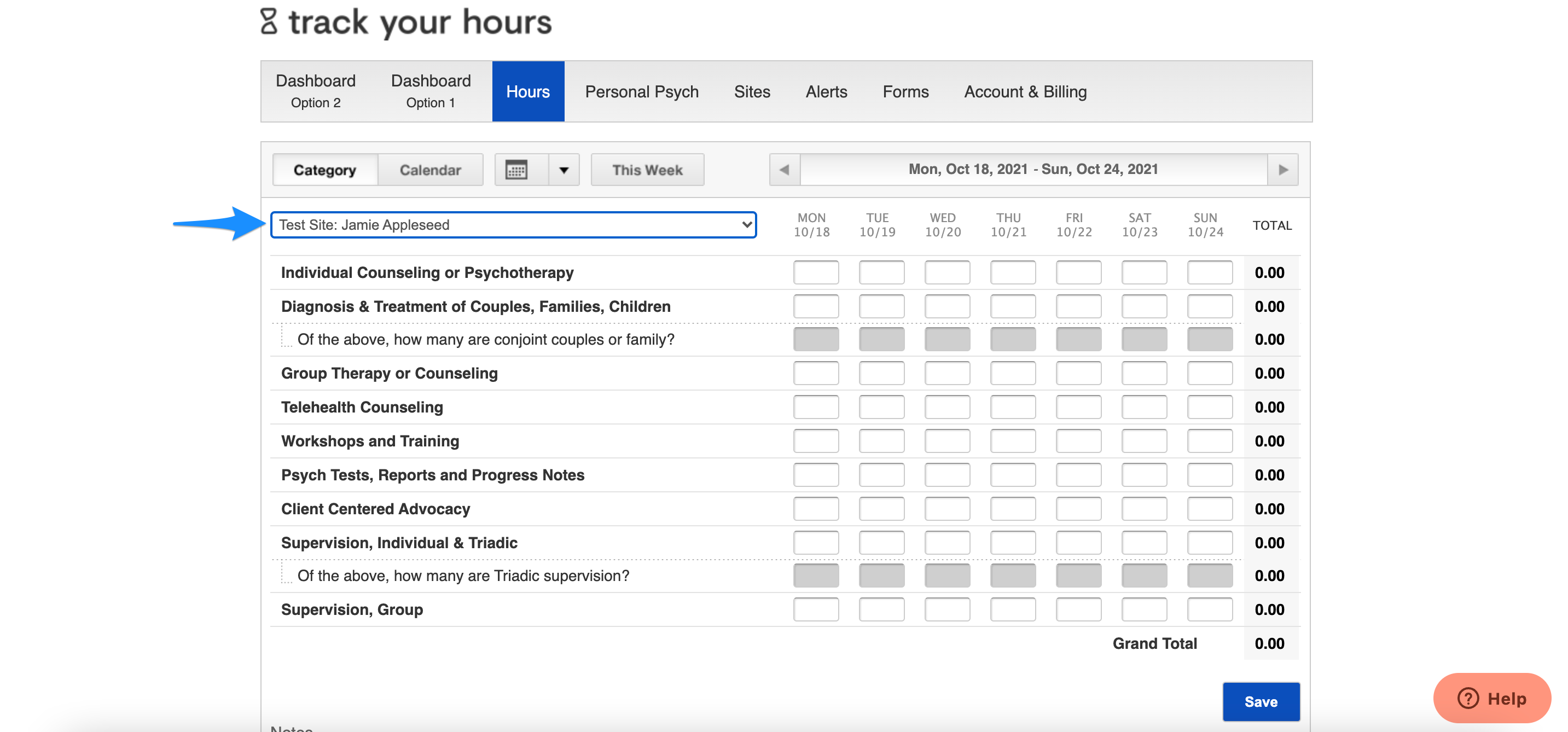The image size is (1568, 732).
Task: Open Dashboard Option 2 tab
Action: [315, 91]
